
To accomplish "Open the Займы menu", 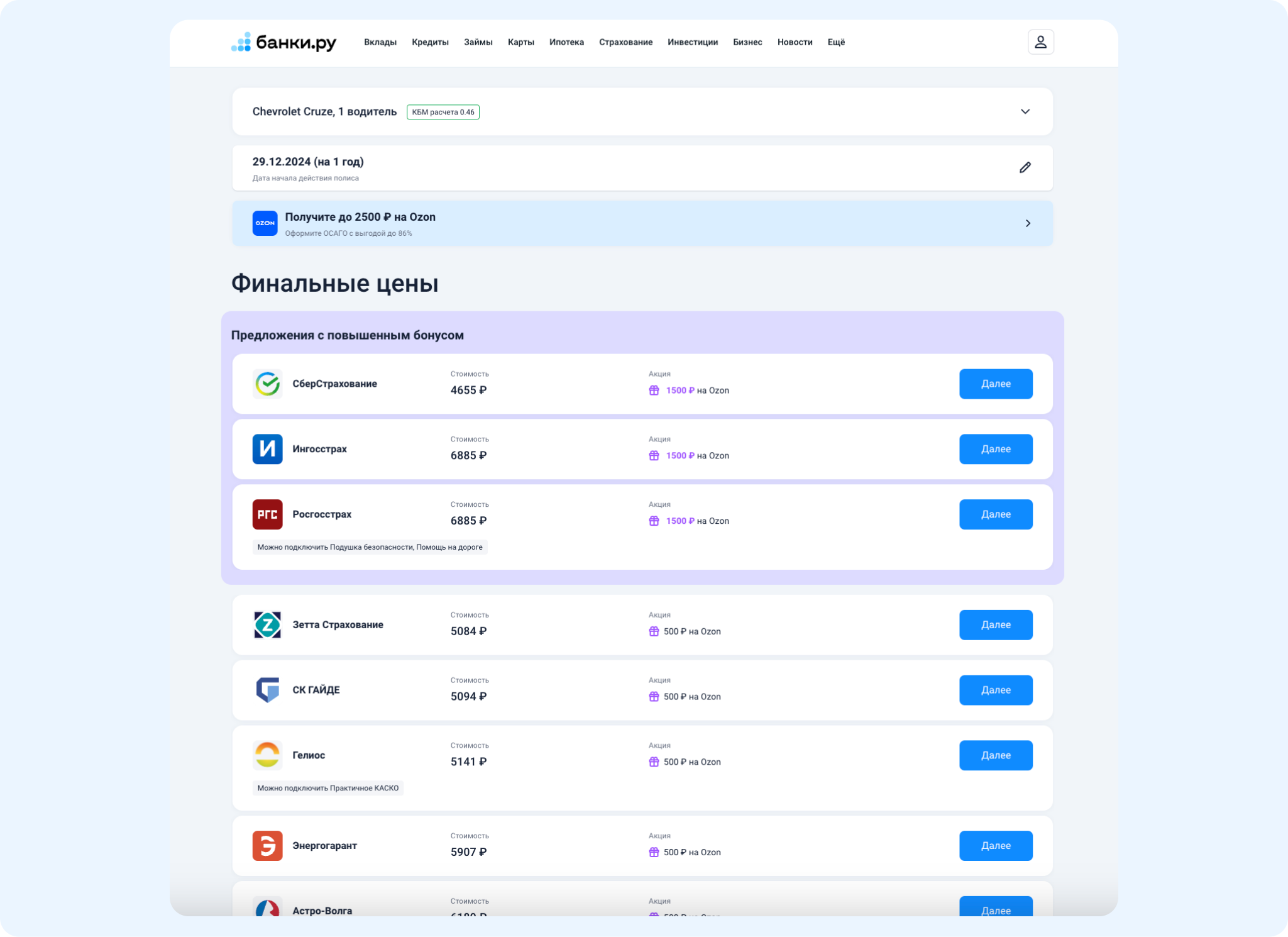I will (x=478, y=42).
